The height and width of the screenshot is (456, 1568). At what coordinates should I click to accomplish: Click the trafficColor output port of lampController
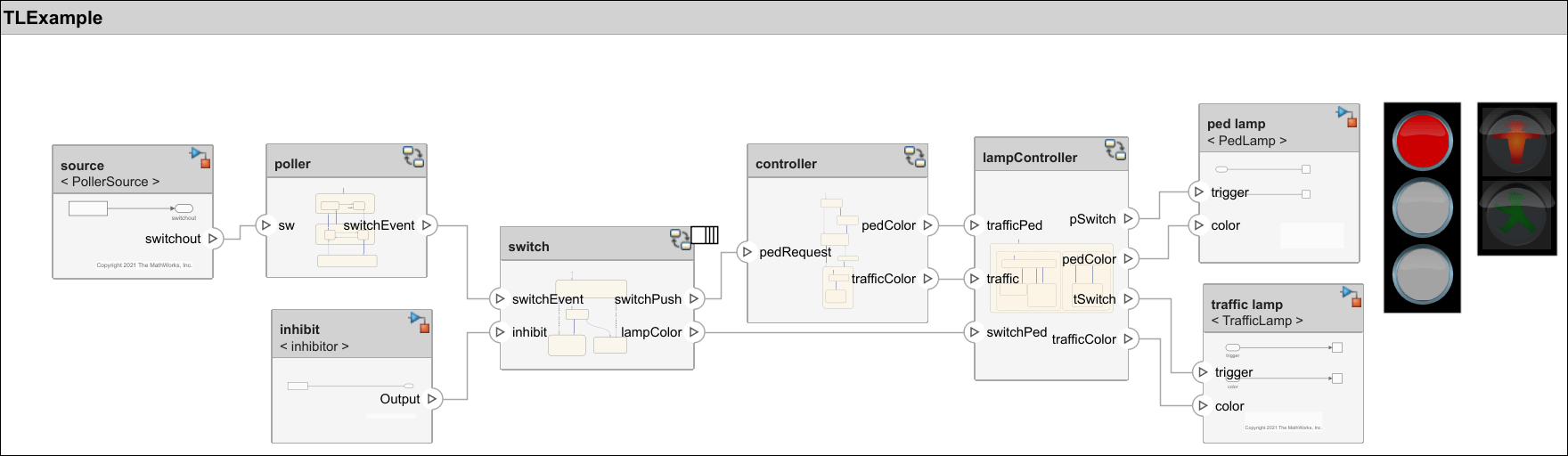pyautogui.click(x=1128, y=338)
